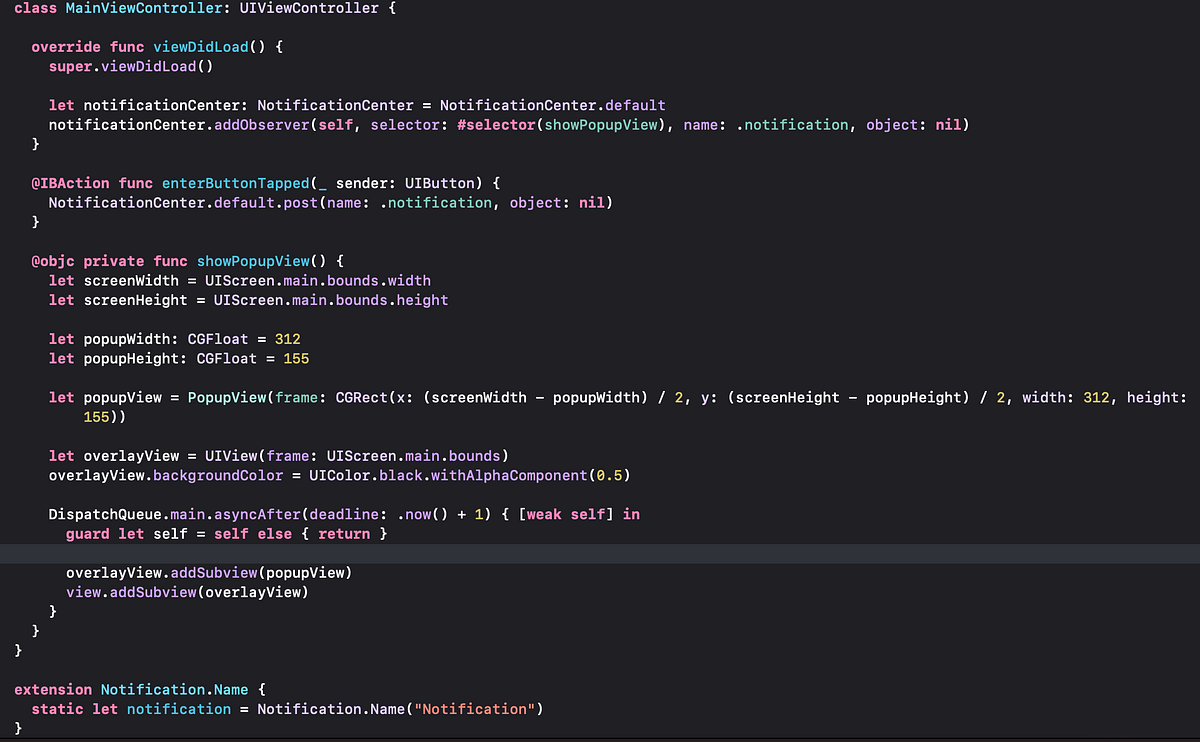Image resolution: width=1200 pixels, height=742 pixels.
Task: Click the @IBAction attribute
Action: click(70, 183)
